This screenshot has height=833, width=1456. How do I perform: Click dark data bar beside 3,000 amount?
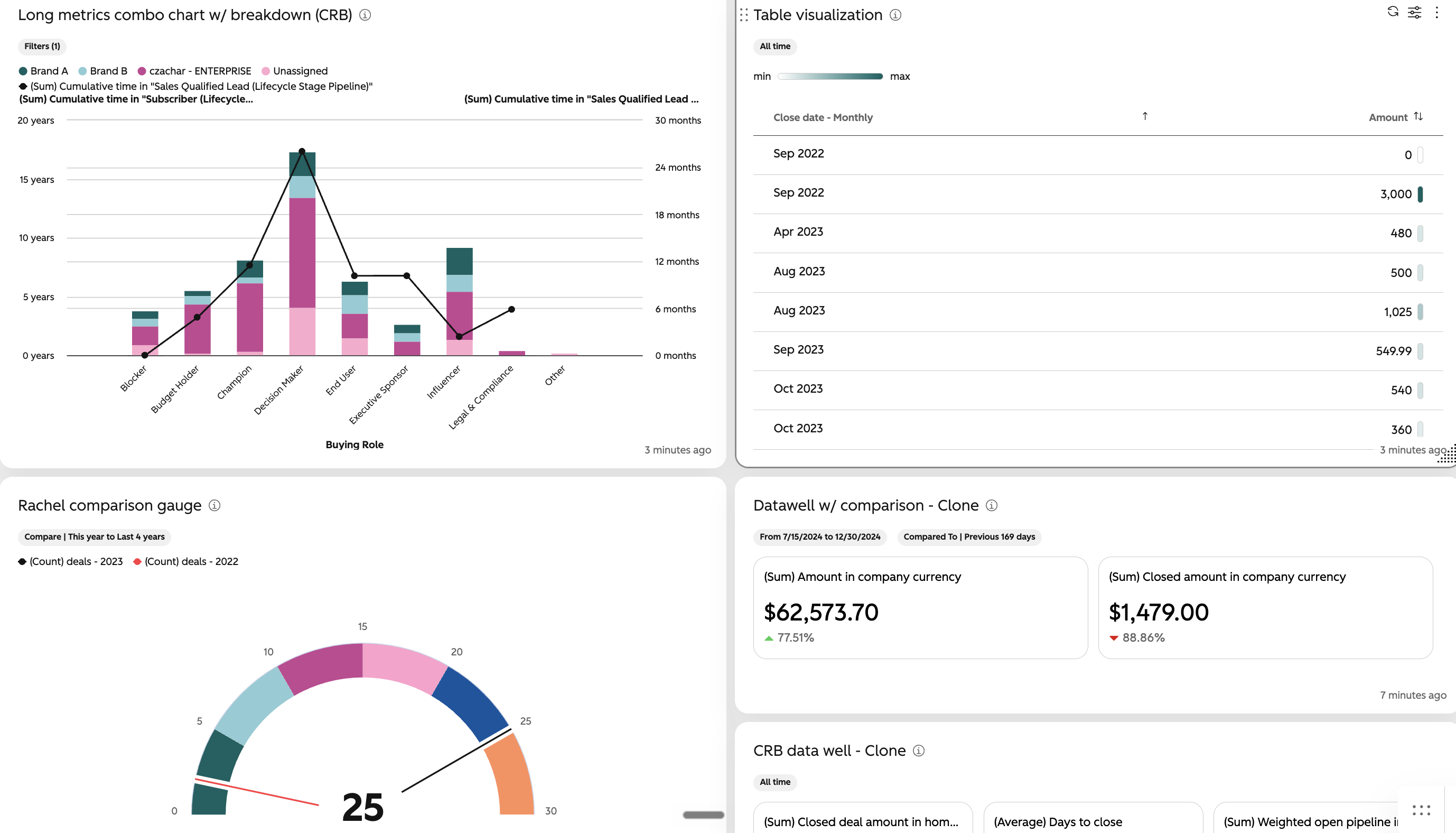coord(1421,194)
